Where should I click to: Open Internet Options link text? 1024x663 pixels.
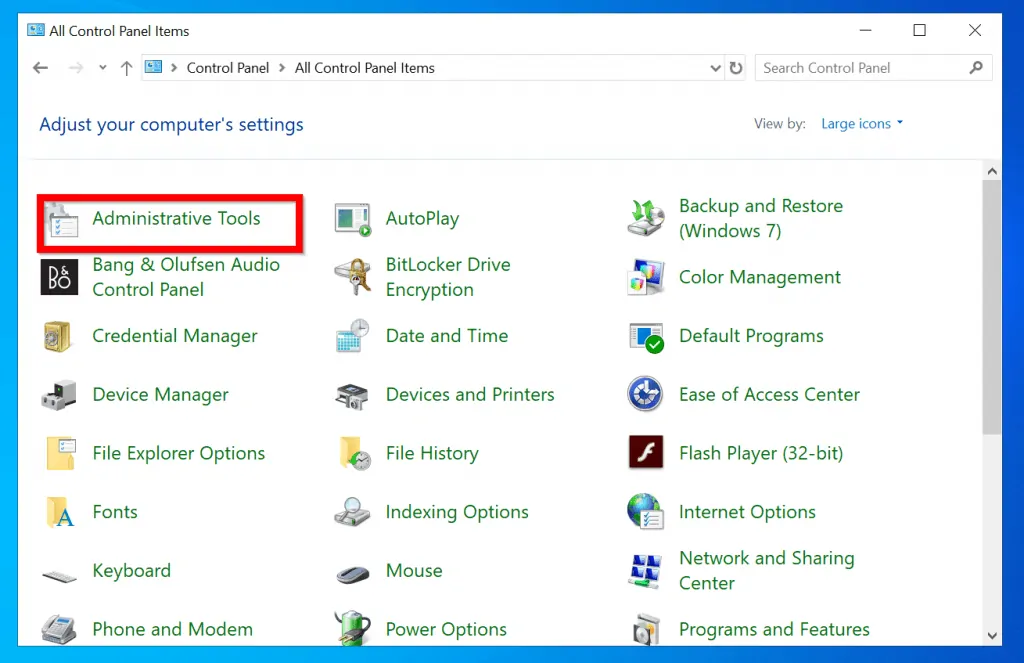click(747, 512)
